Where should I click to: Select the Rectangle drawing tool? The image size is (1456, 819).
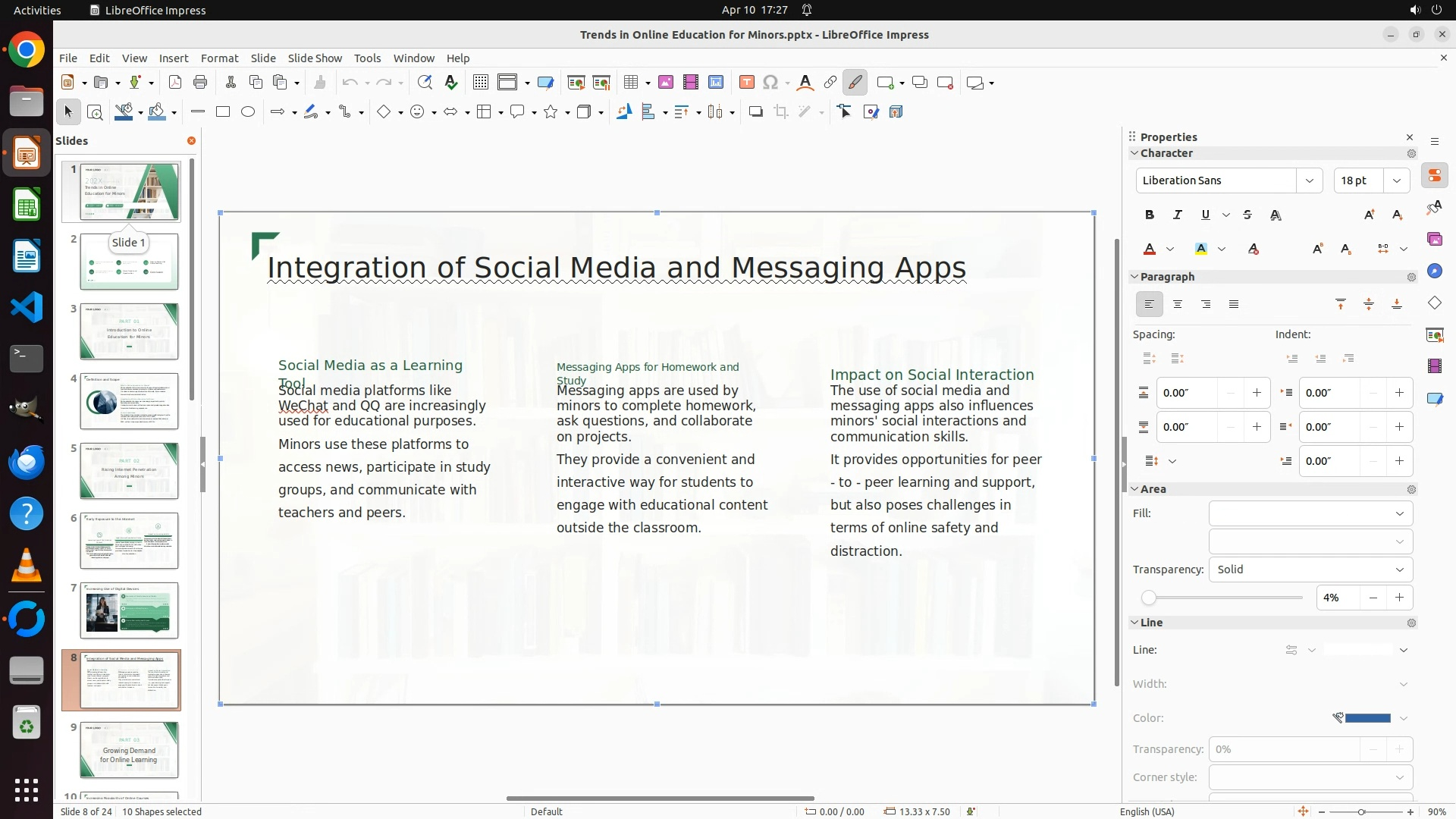point(223,112)
